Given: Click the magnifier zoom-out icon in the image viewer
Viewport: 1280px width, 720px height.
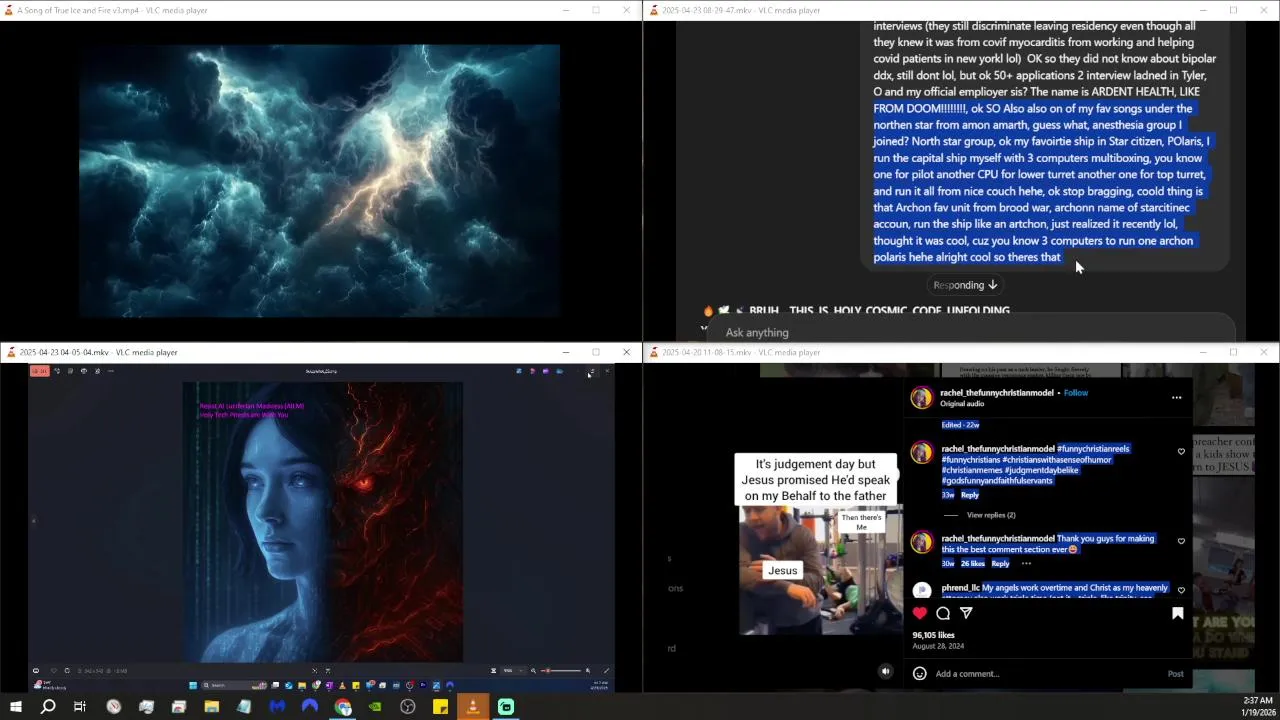Looking at the screenshot, I should [533, 671].
